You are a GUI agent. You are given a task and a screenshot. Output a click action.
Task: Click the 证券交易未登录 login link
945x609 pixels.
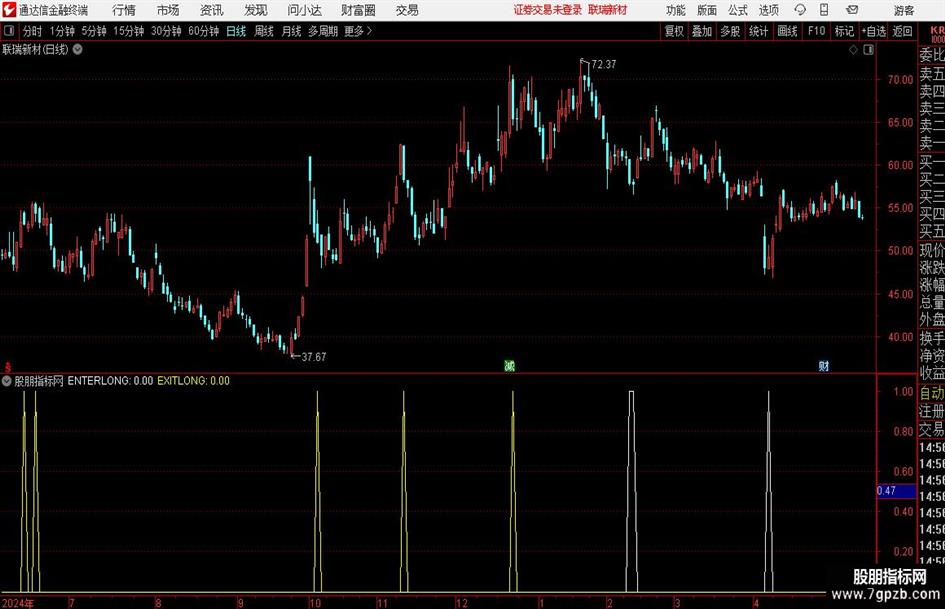548,10
